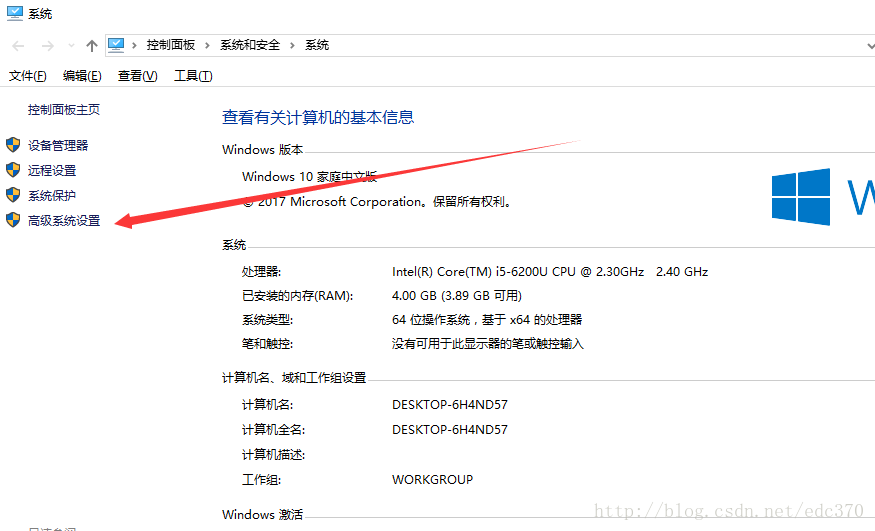
Task: Click shield icon beside 高级系统设置
Action: [13, 220]
